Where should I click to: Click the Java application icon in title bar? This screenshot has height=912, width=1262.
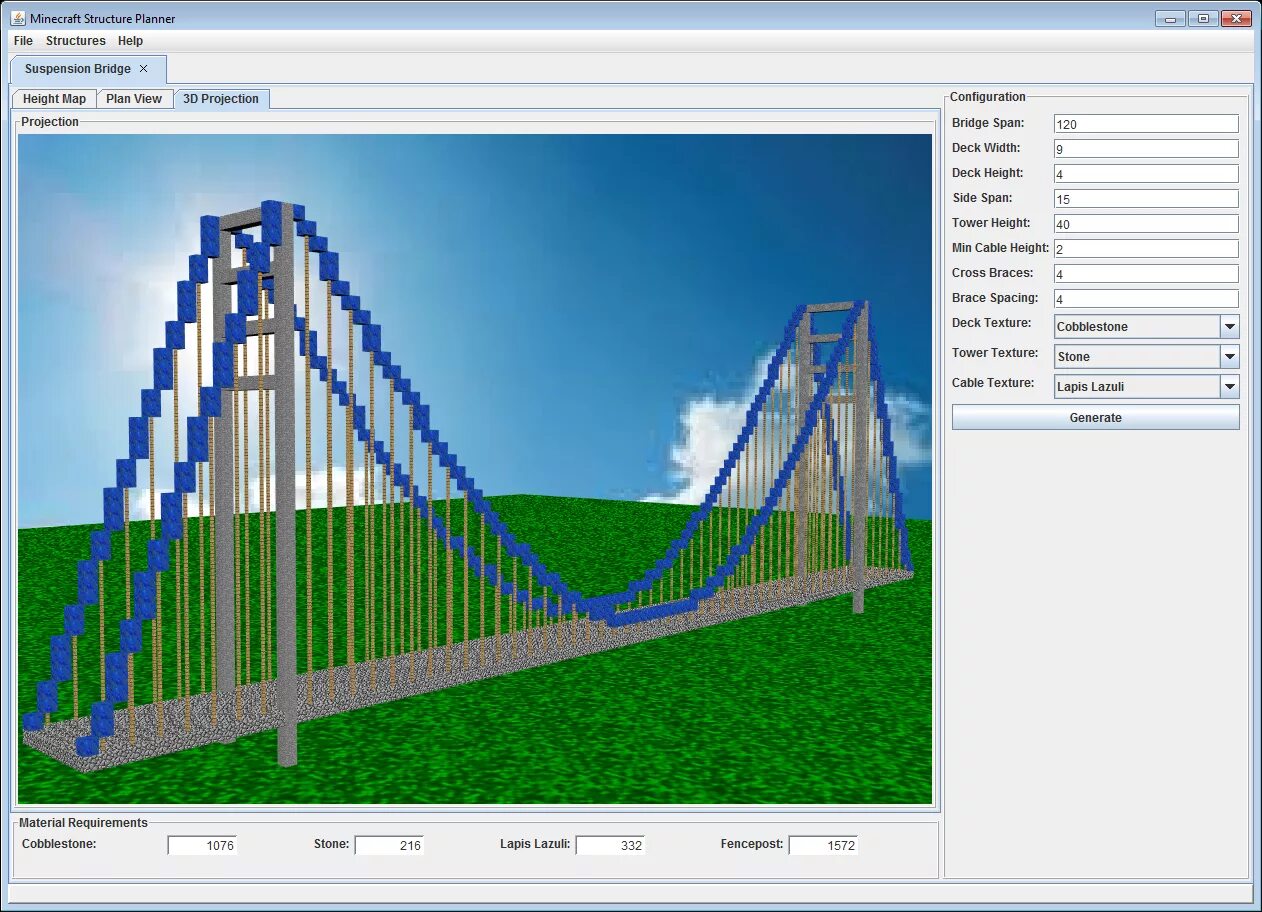pos(18,18)
